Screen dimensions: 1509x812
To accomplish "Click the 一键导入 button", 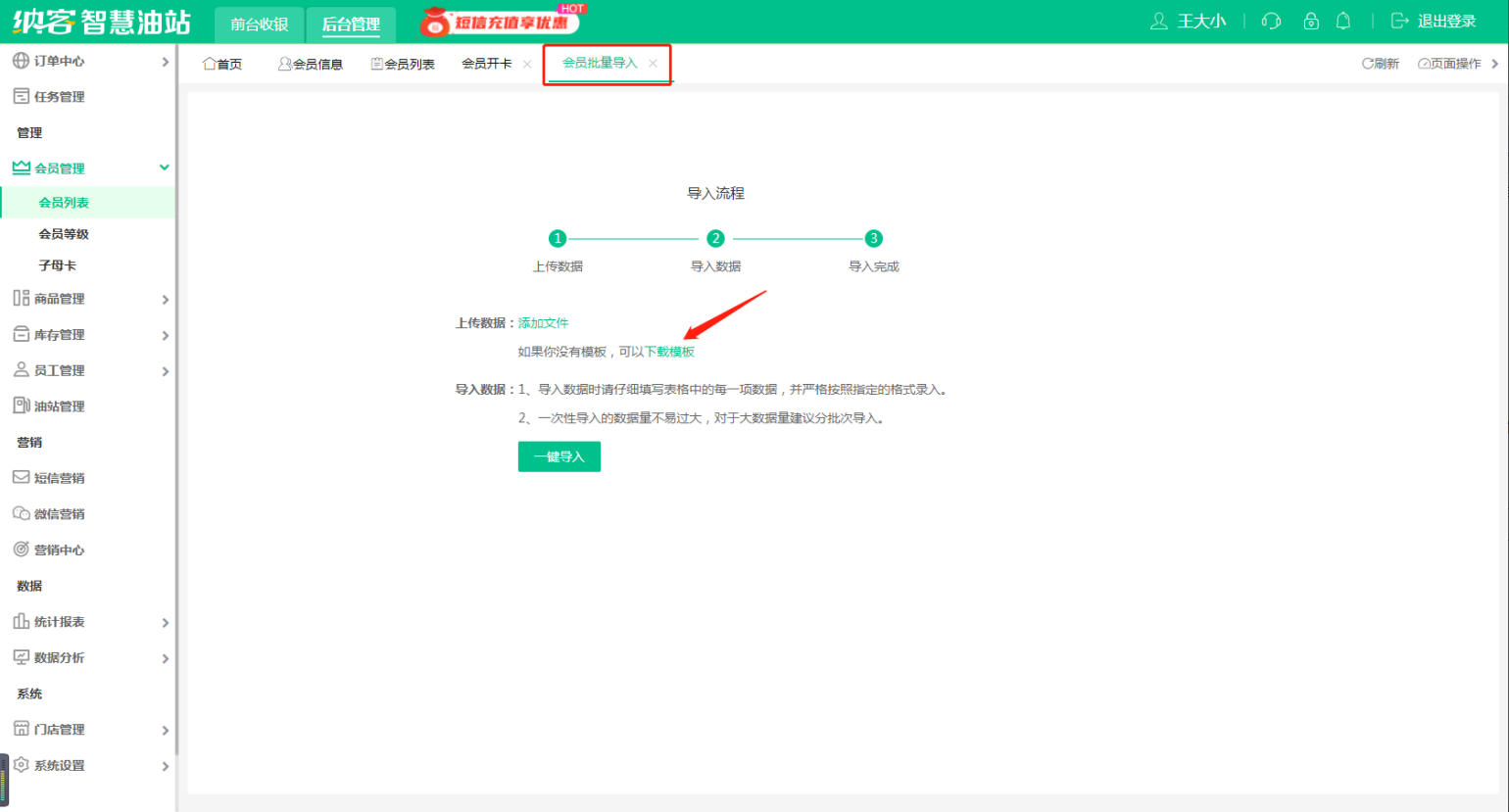I will pyautogui.click(x=559, y=456).
